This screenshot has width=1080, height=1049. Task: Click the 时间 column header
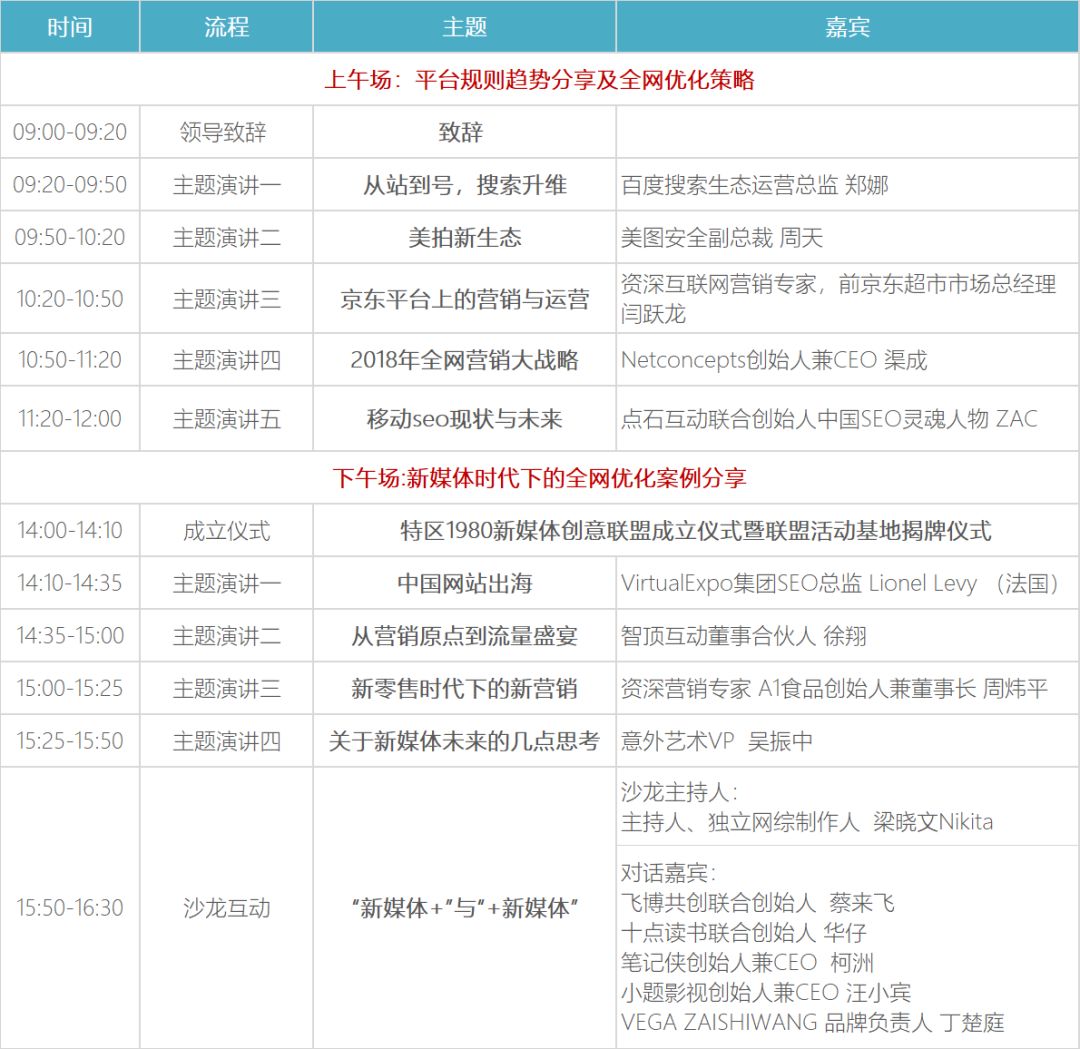point(70,26)
